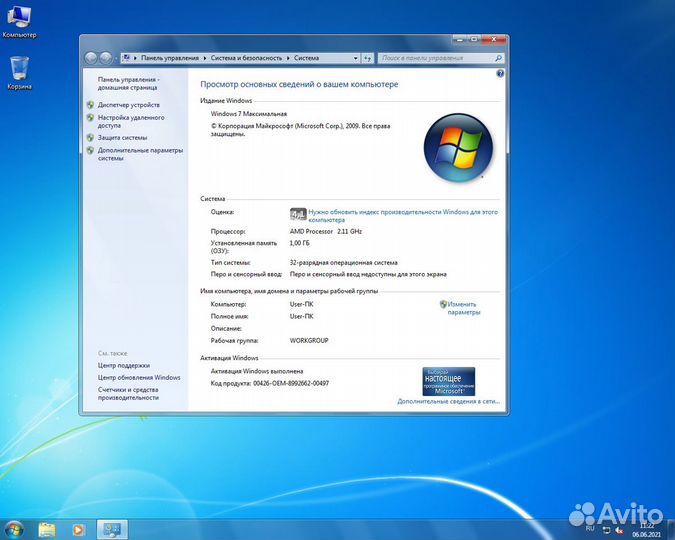Select the Control Panel taskbar button

112,530
